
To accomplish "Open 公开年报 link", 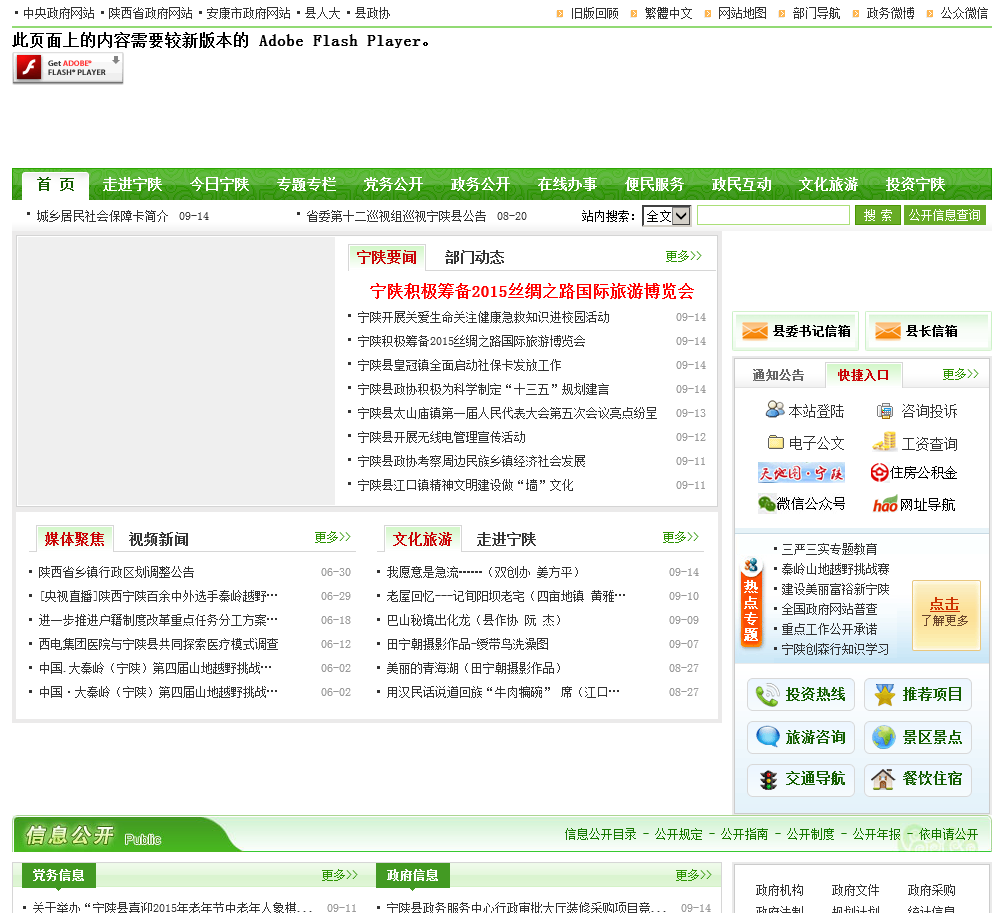I will pyautogui.click(x=877, y=834).
